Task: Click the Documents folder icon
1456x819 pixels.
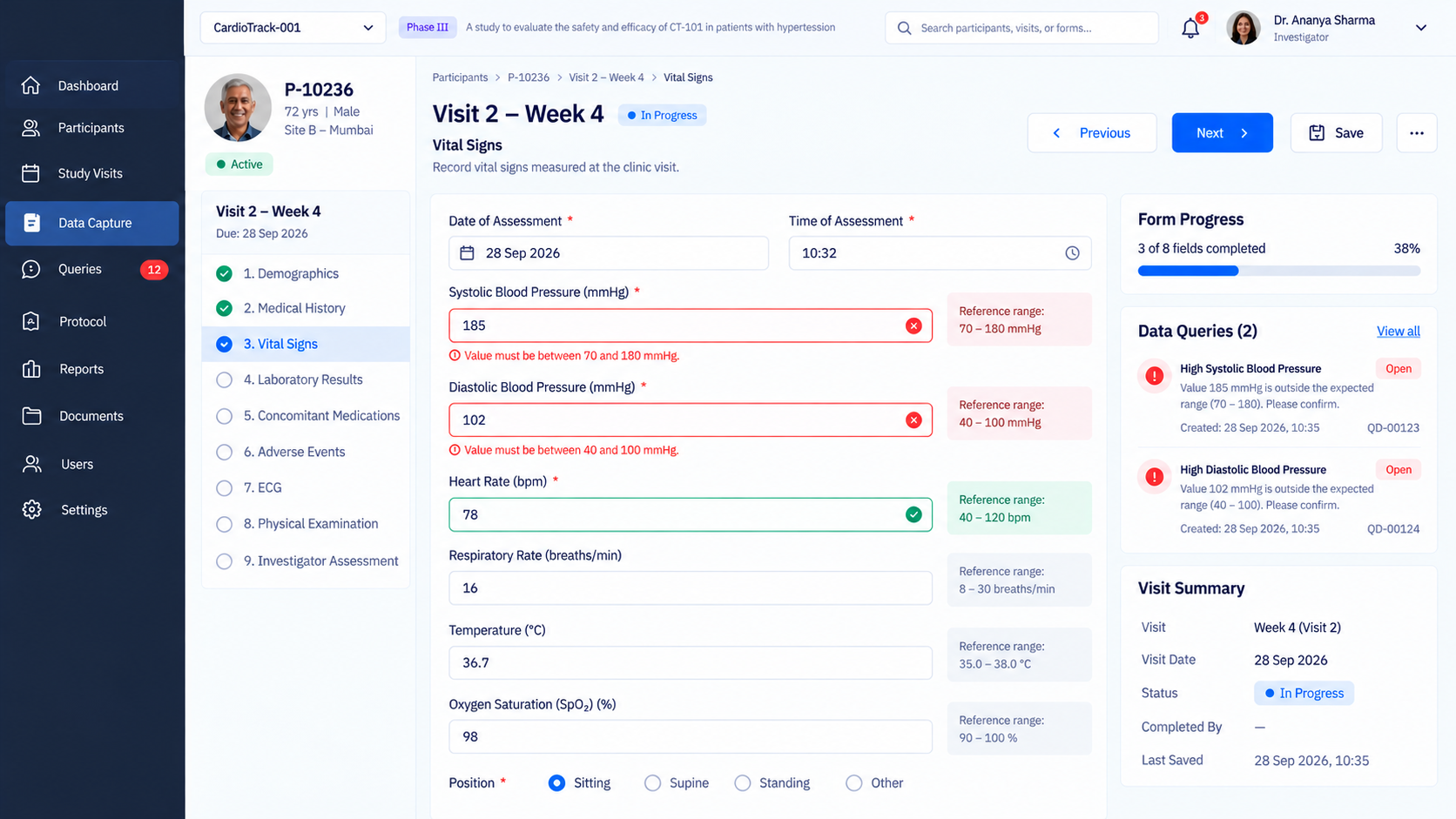Action: tap(31, 416)
